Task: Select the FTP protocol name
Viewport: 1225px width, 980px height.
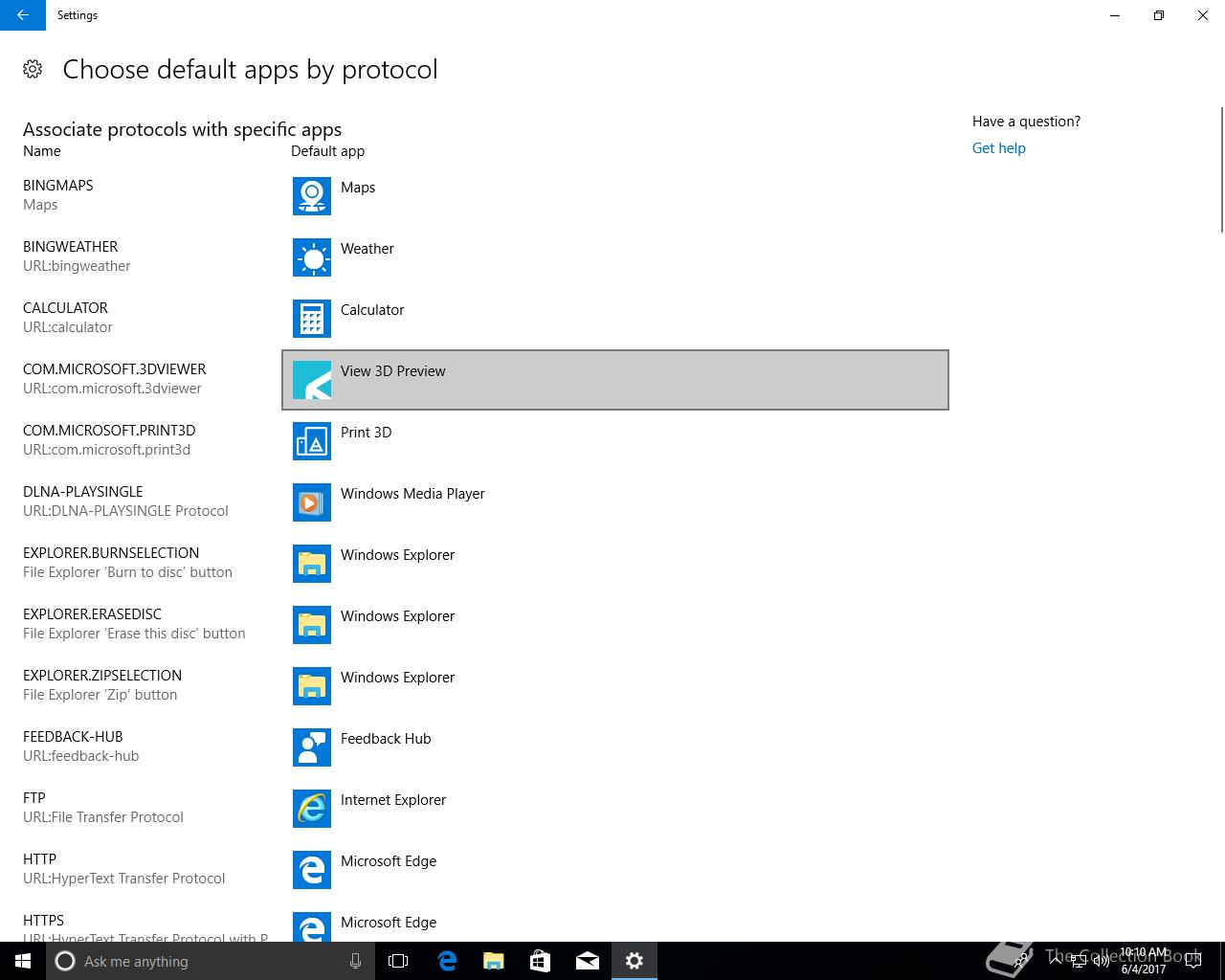Action: pos(34,798)
